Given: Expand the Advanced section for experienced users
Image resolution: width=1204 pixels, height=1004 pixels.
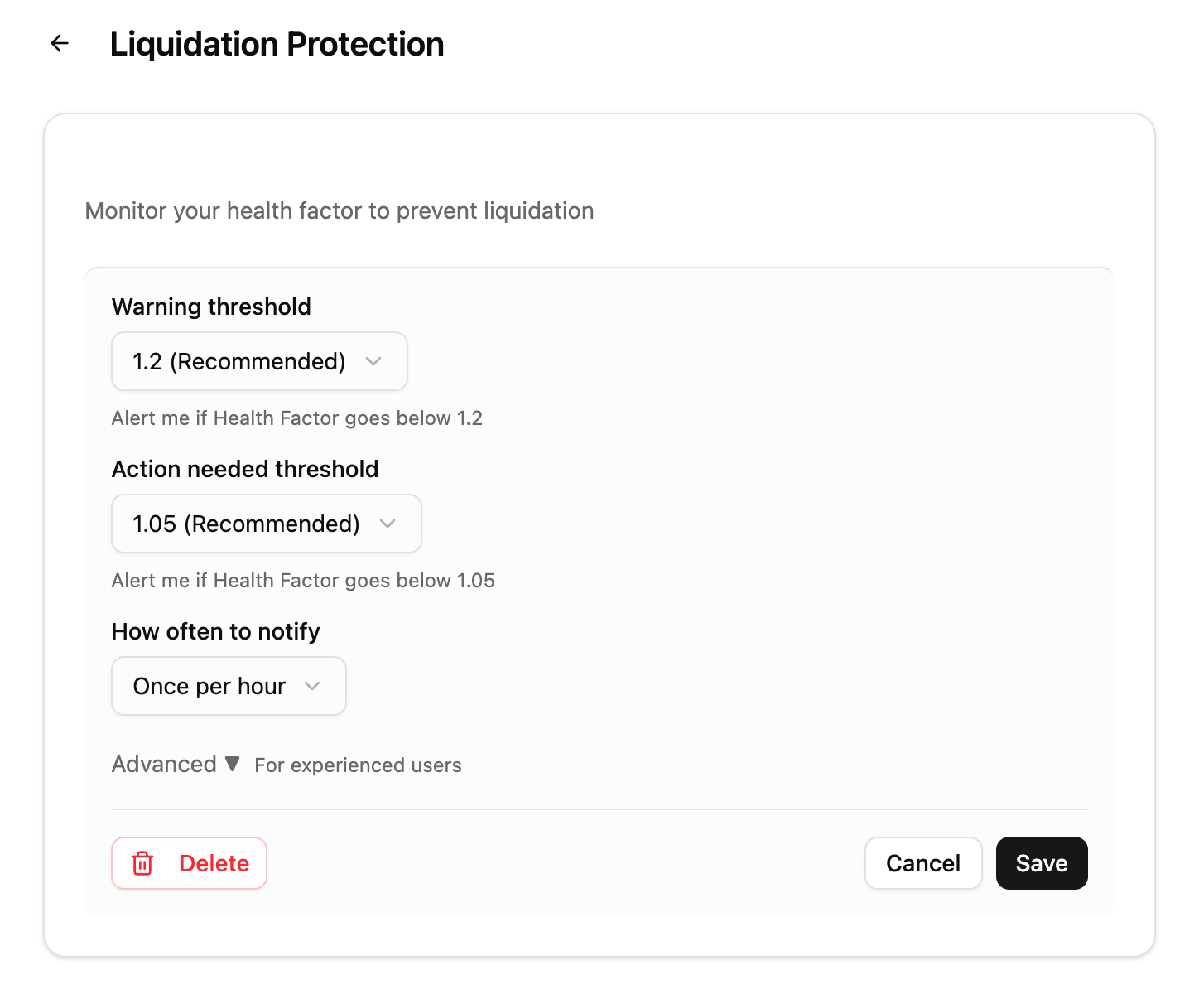Looking at the screenshot, I should [x=176, y=764].
